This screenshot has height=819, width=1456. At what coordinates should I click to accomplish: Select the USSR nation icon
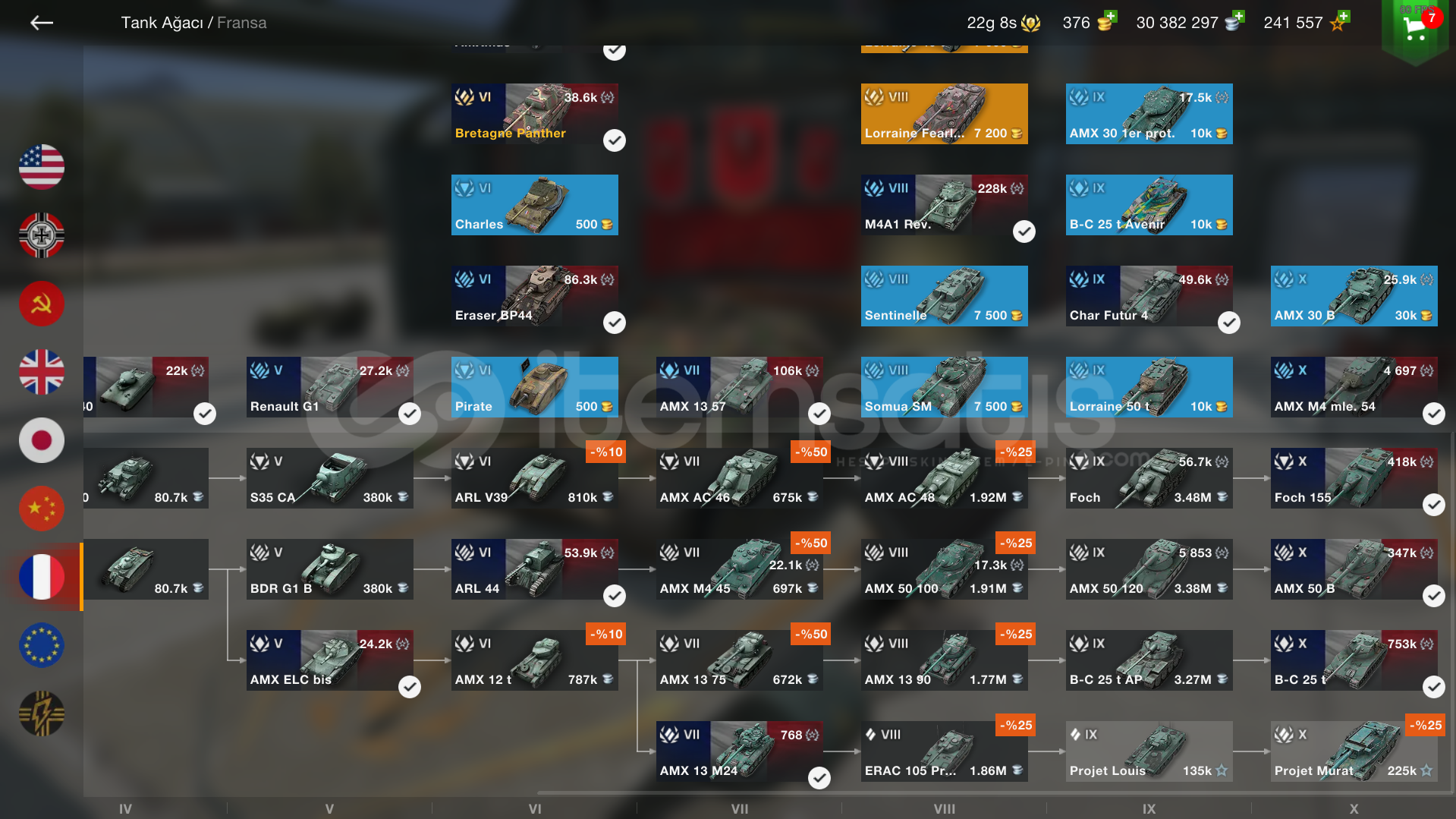(x=42, y=304)
